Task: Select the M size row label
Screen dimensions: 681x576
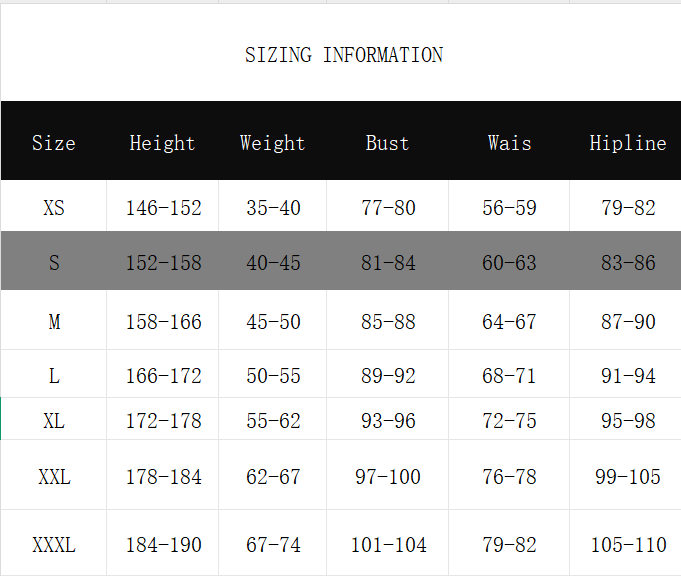Action: [54, 322]
